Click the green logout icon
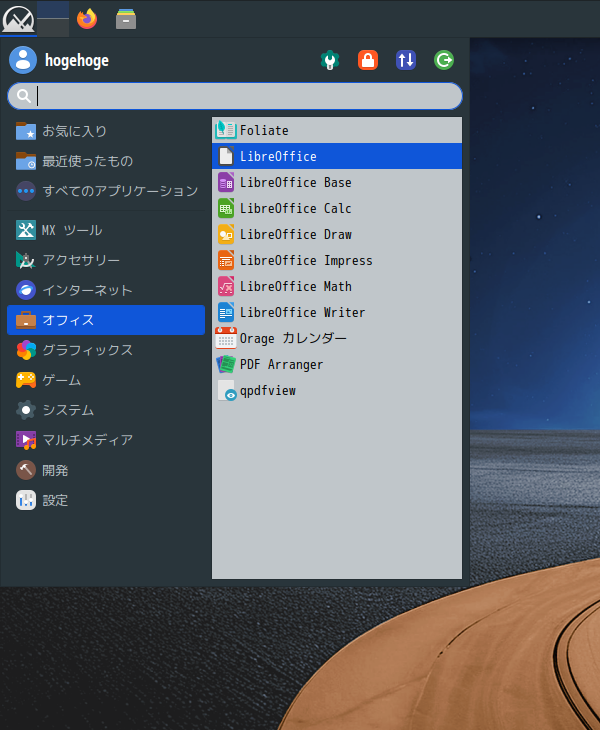The width and height of the screenshot is (600, 730). click(444, 60)
